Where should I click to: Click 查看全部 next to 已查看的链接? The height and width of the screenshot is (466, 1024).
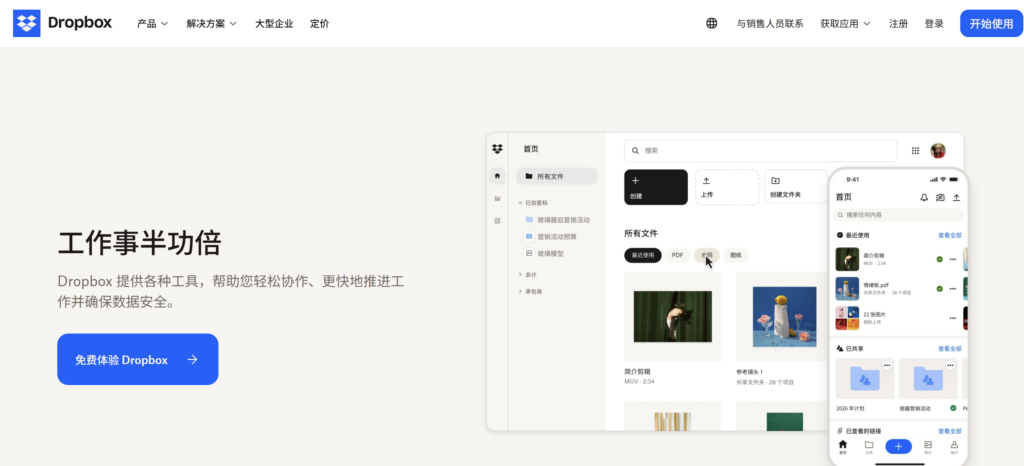950,431
